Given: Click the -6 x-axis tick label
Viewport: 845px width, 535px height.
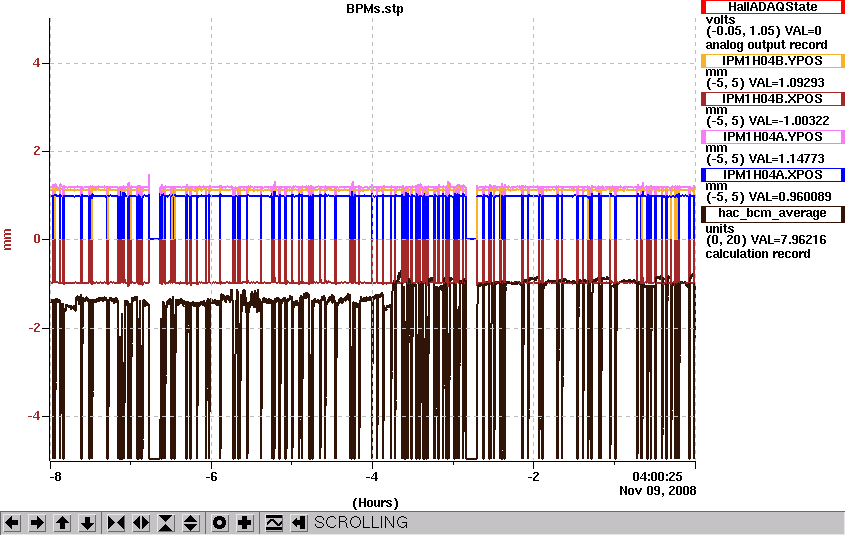Looking at the screenshot, I should point(211,477).
